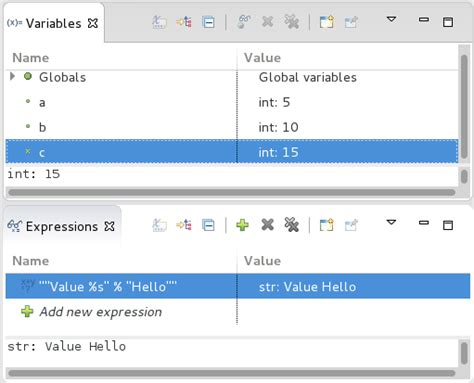Click Pin to Debug Context in Expressions toolbar

pos(351,225)
